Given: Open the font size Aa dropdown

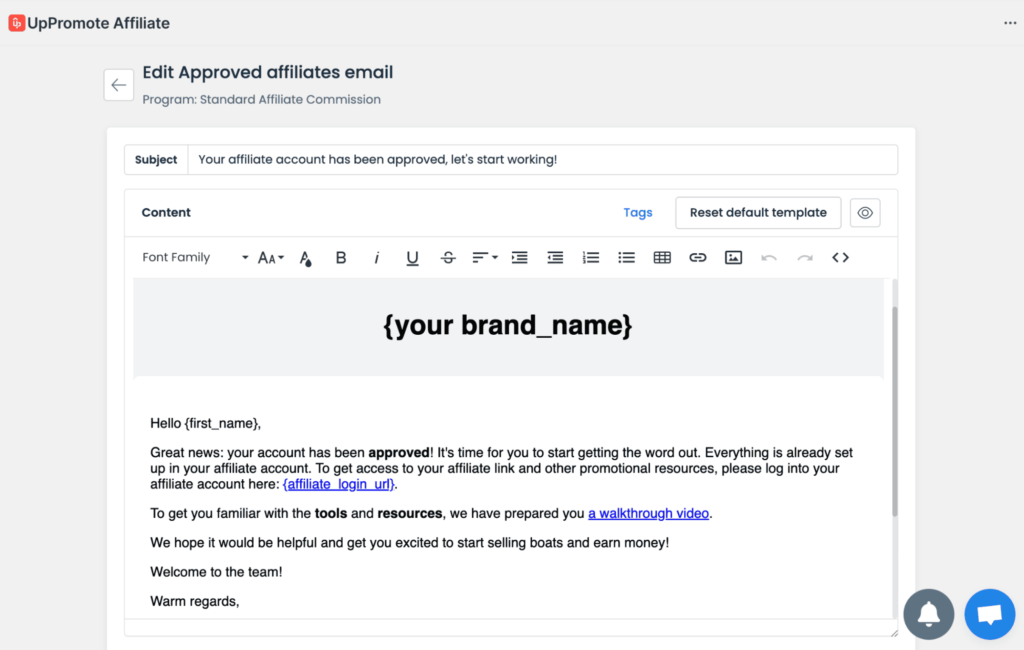Looking at the screenshot, I should pos(268,257).
